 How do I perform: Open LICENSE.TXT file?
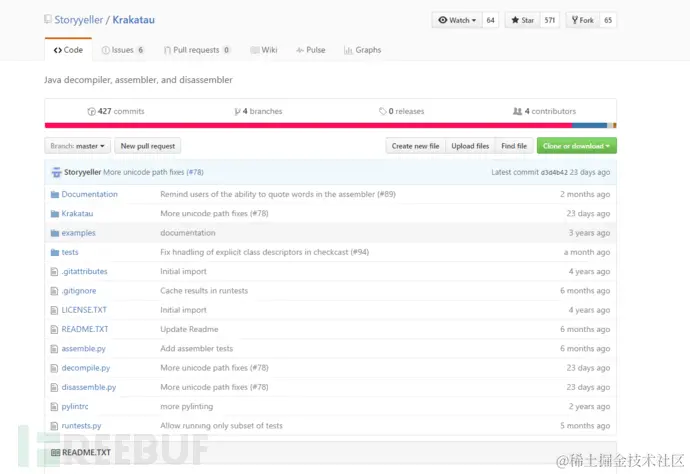pyautogui.click(x=84, y=310)
